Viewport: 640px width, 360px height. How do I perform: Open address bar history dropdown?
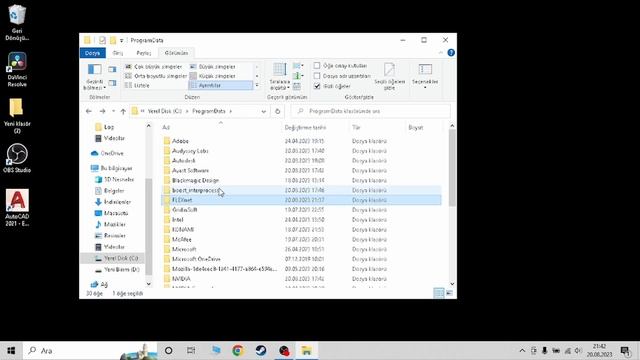pos(264,111)
